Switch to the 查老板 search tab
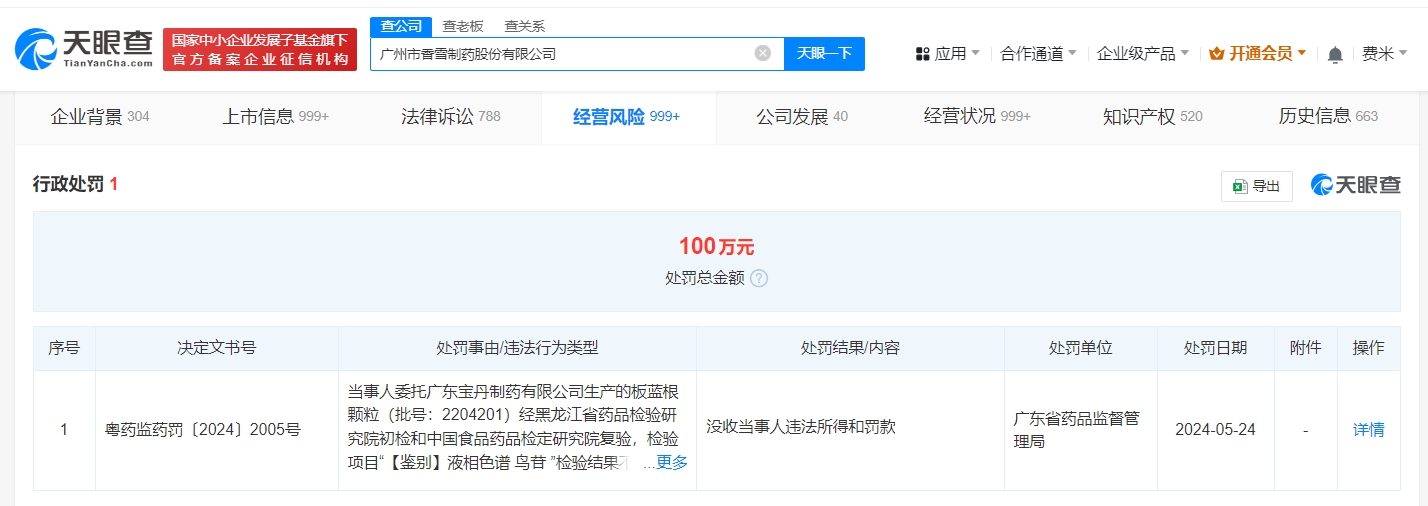Screen dimensions: 1428x506 coord(463,26)
